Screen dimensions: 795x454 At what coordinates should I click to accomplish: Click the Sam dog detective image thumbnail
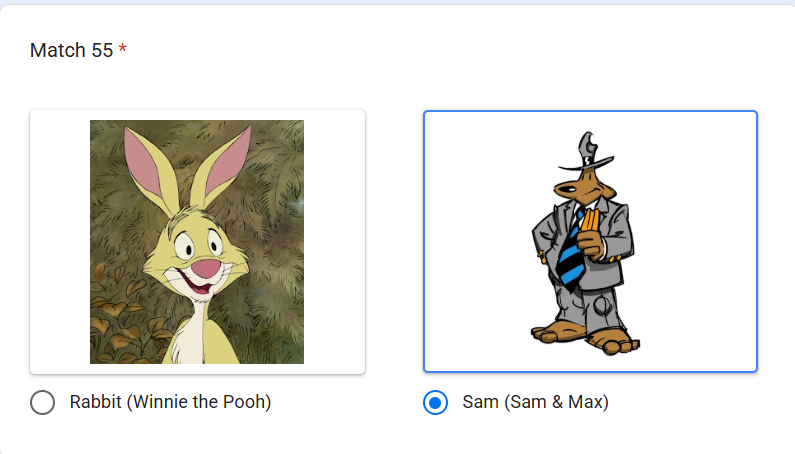click(585, 243)
